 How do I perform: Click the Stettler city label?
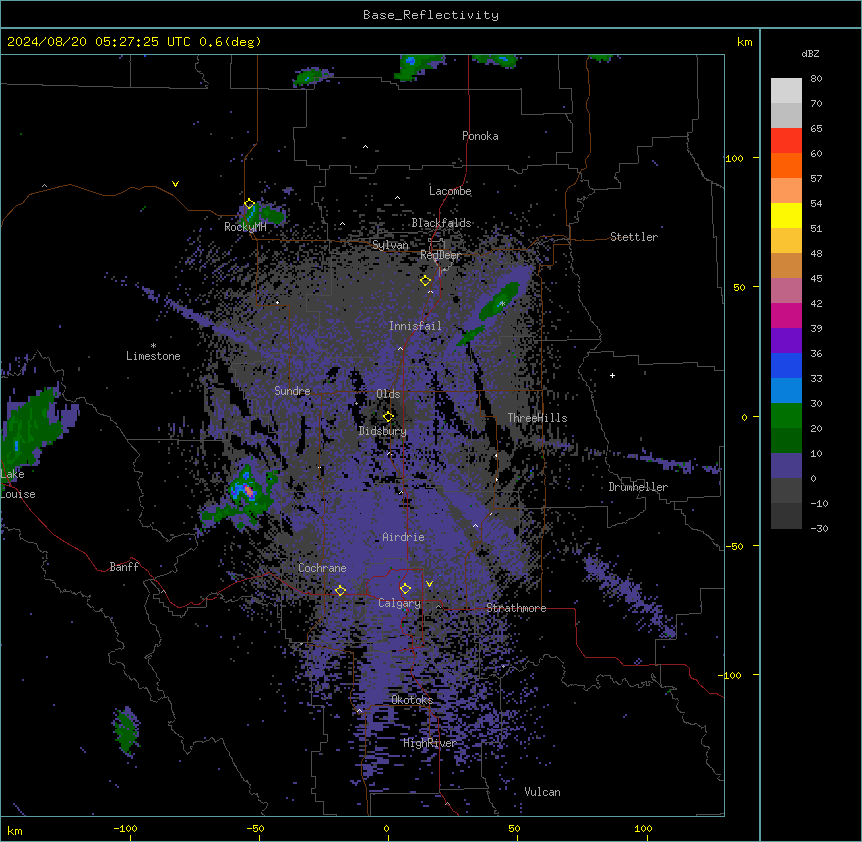pos(633,237)
